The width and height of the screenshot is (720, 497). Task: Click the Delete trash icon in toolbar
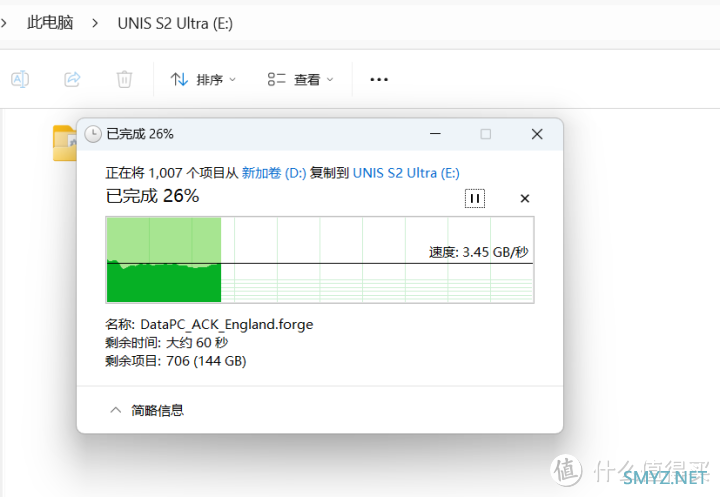click(124, 79)
